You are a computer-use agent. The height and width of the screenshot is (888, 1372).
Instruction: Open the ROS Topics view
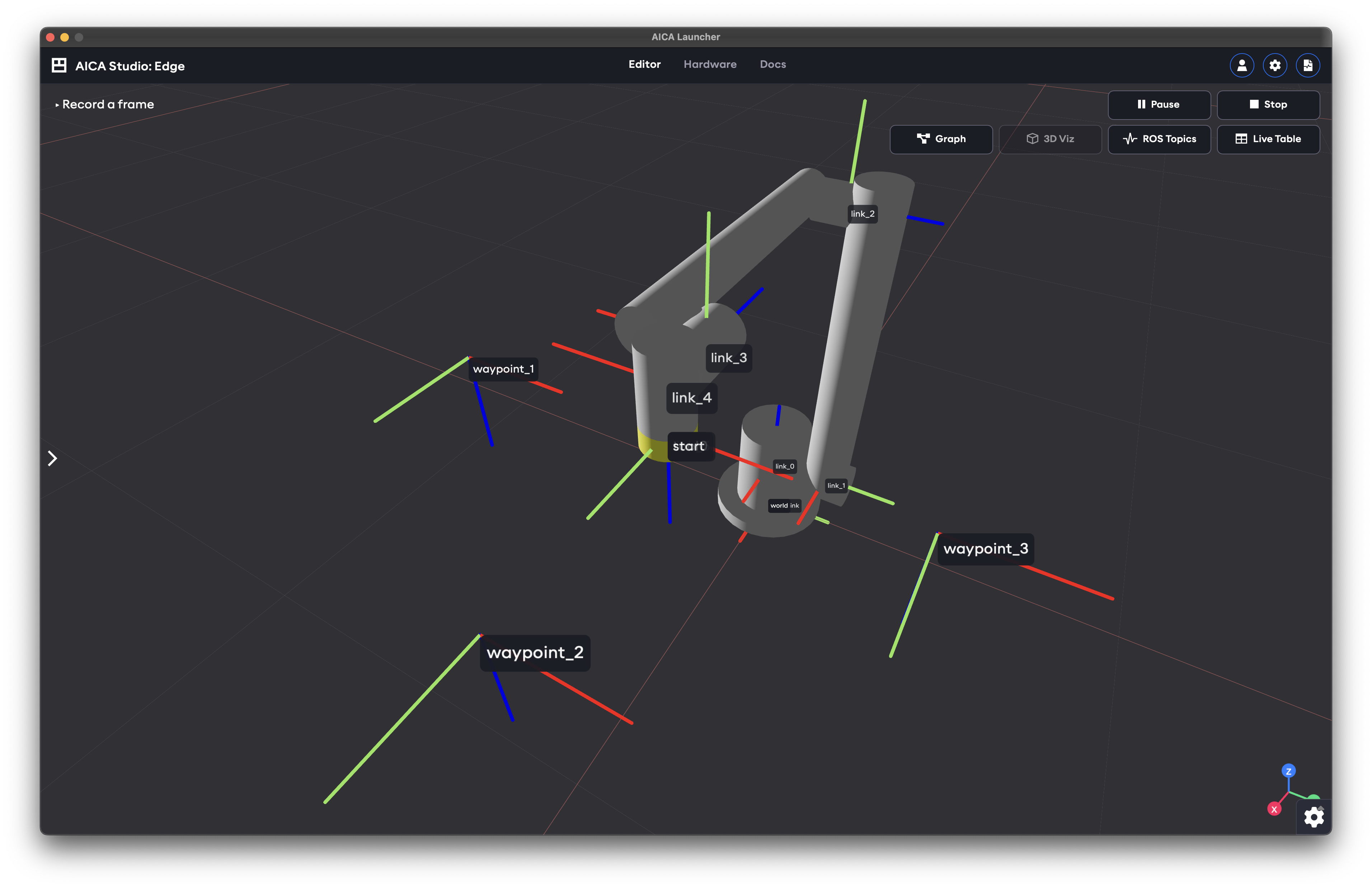tap(1159, 139)
